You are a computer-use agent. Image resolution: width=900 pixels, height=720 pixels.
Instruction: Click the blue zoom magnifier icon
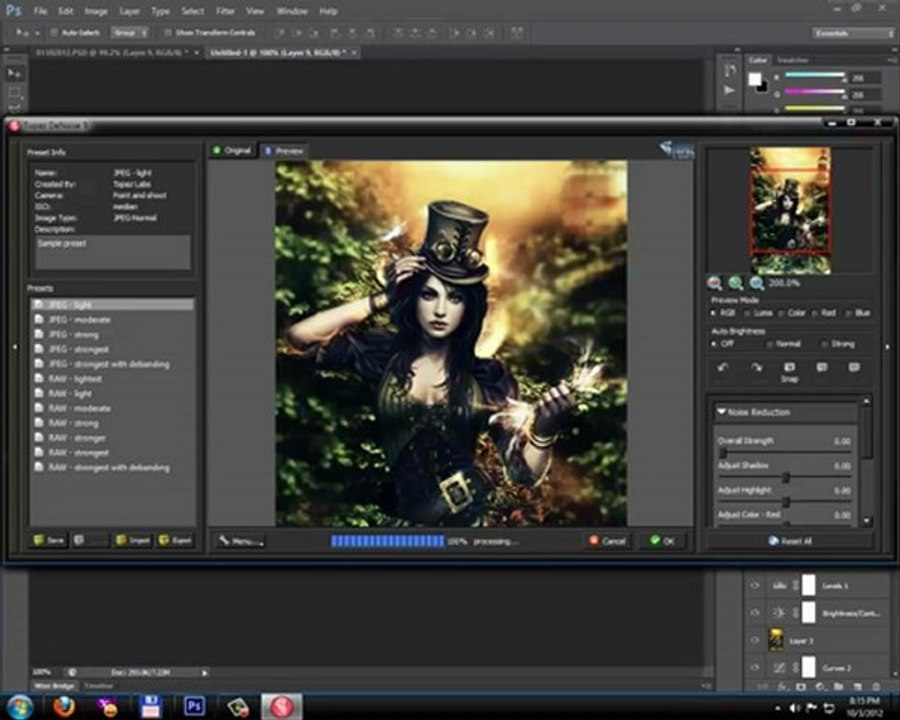(757, 283)
